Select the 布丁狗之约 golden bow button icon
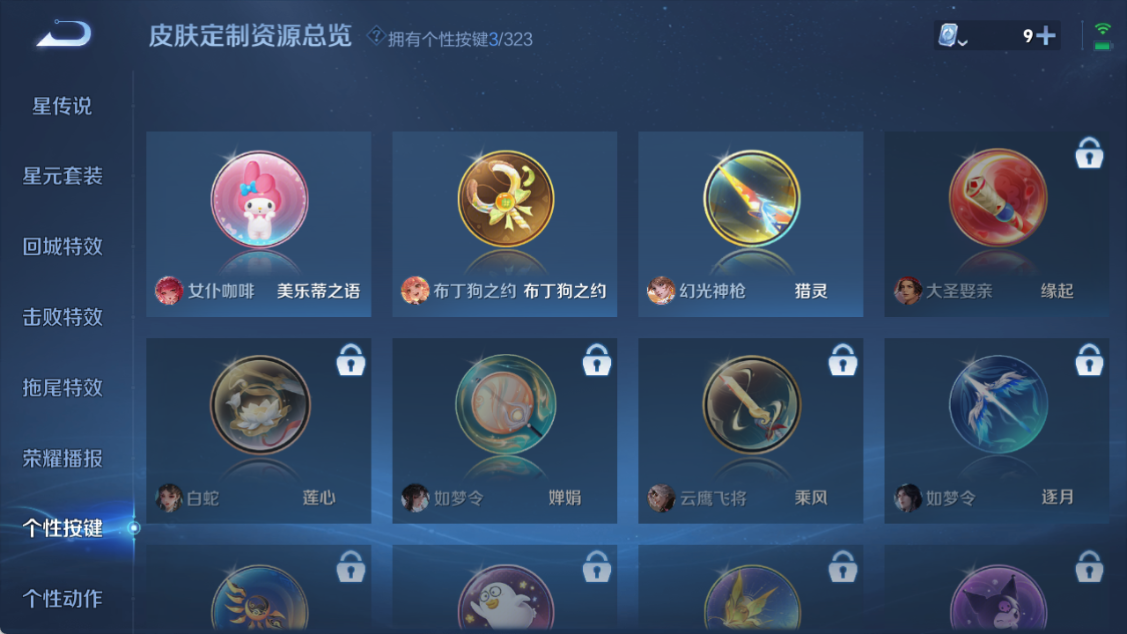 click(505, 199)
